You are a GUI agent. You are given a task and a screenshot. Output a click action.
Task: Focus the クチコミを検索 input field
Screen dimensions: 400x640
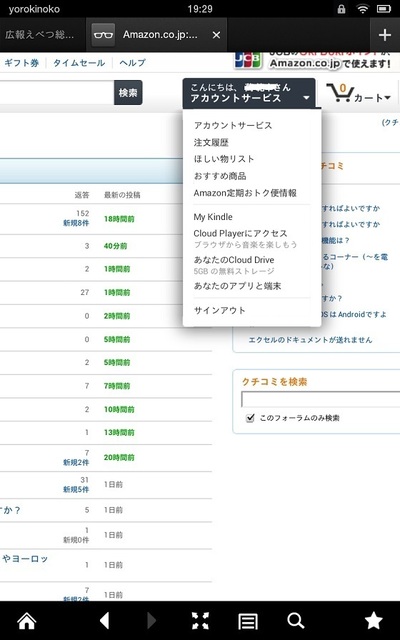coord(321,399)
